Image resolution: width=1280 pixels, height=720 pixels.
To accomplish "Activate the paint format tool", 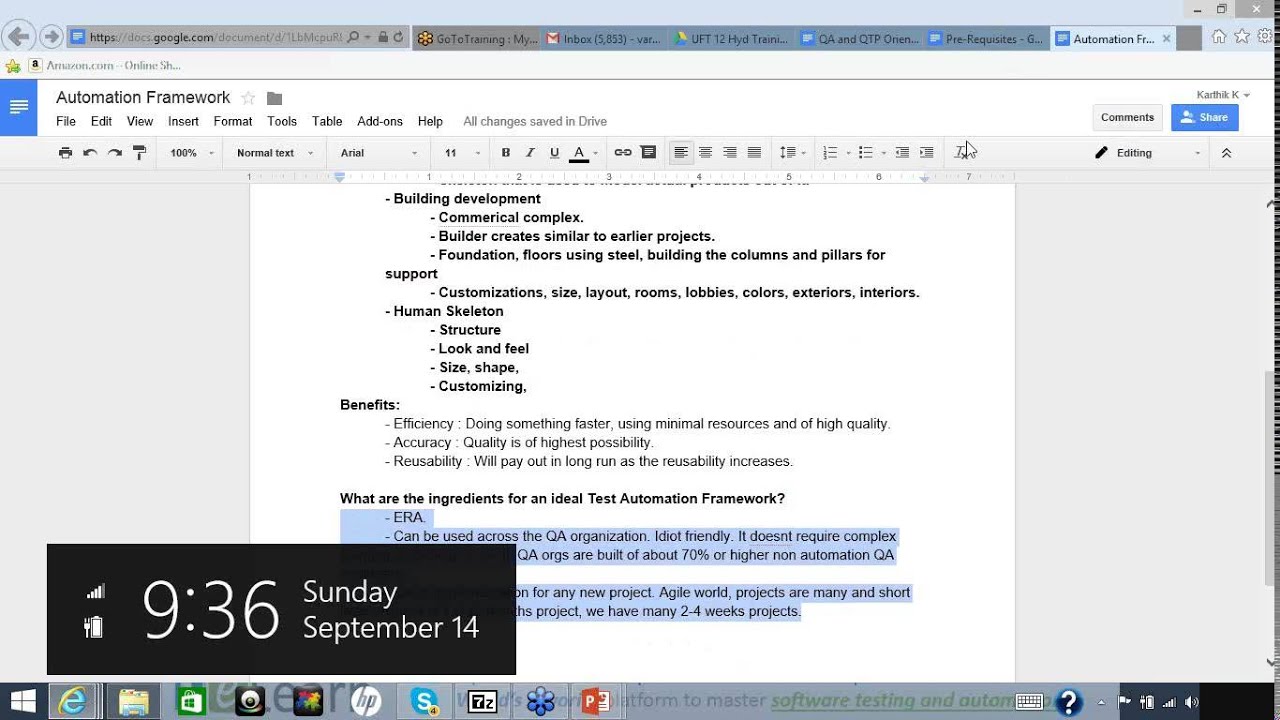I will tap(139, 153).
